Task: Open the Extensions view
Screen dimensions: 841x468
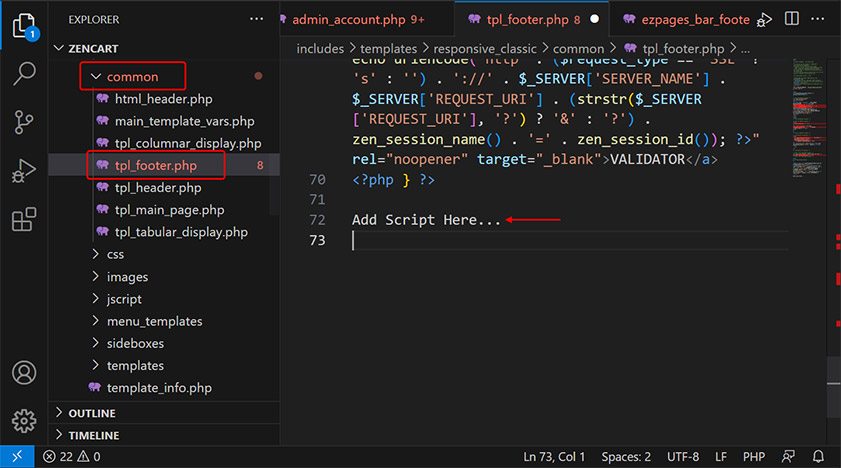Action: (x=24, y=220)
